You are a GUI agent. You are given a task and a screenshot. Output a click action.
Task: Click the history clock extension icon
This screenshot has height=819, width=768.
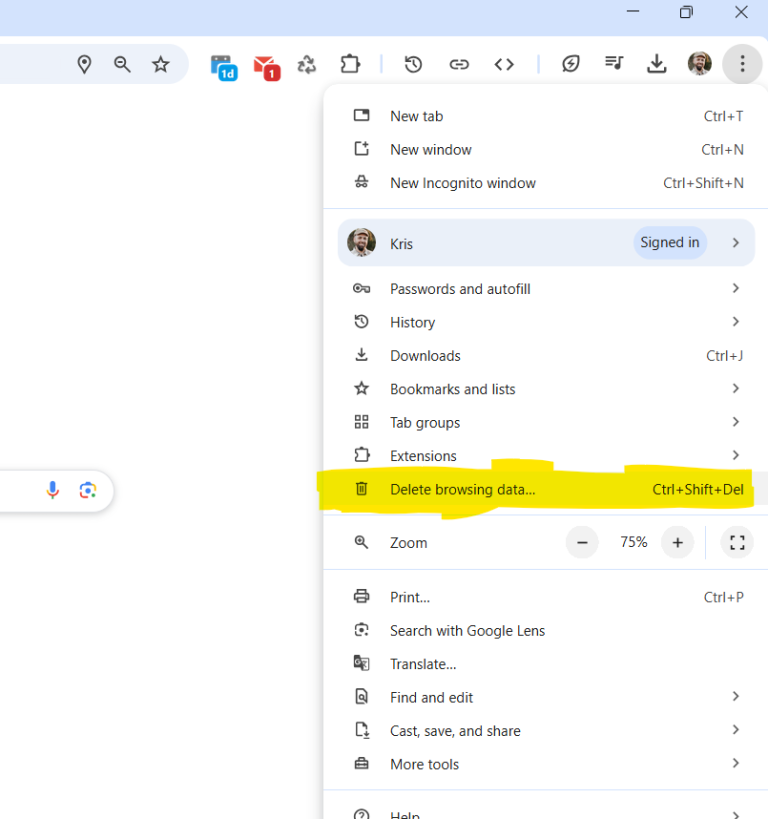(x=413, y=64)
